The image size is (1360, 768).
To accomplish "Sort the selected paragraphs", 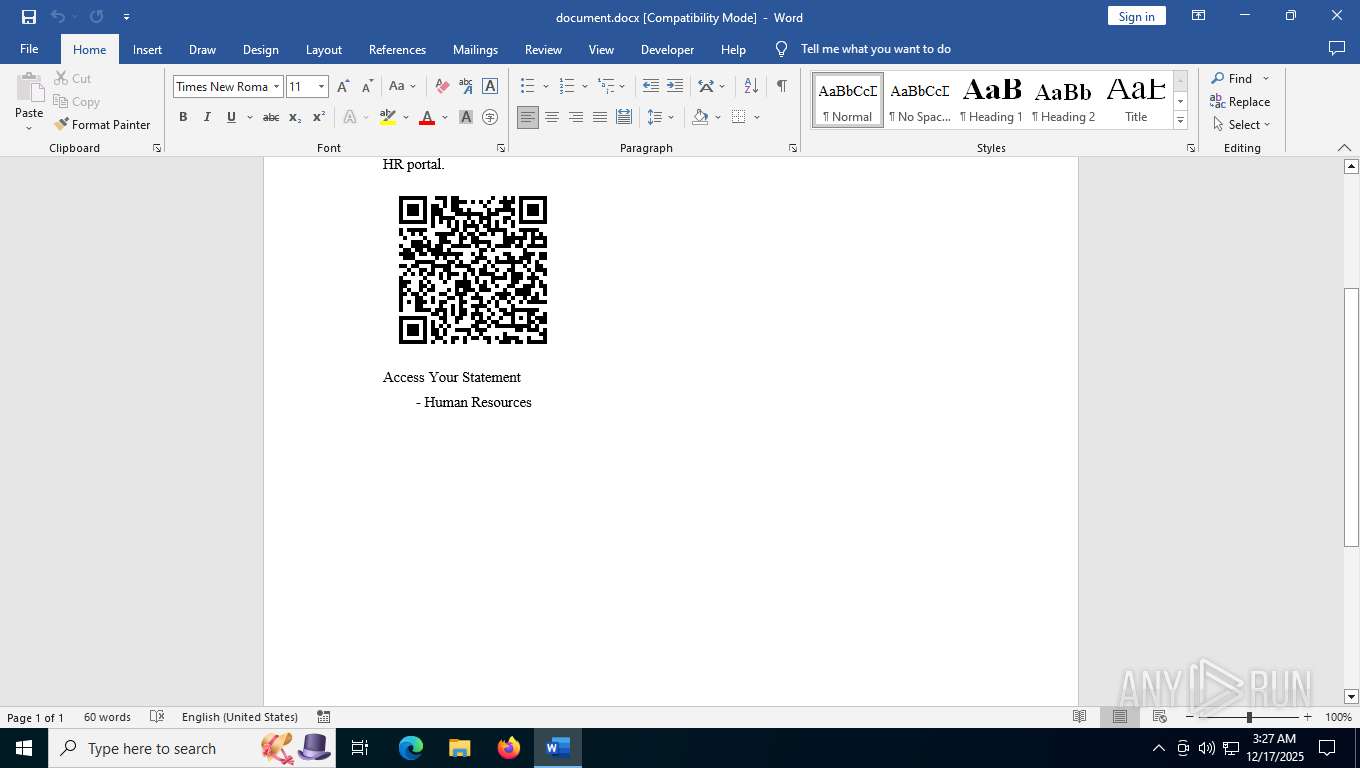I will [752, 87].
